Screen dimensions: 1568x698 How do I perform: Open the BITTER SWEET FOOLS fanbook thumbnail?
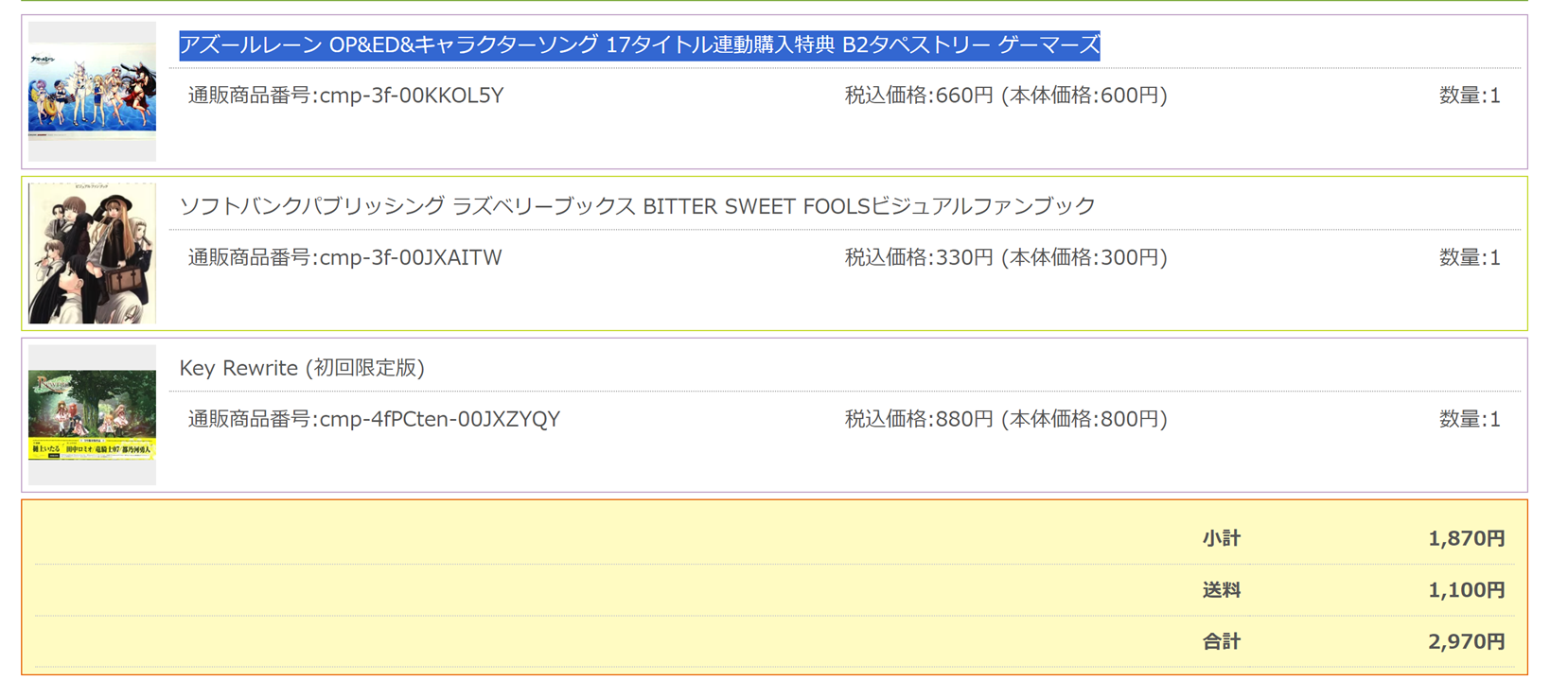[x=92, y=253]
